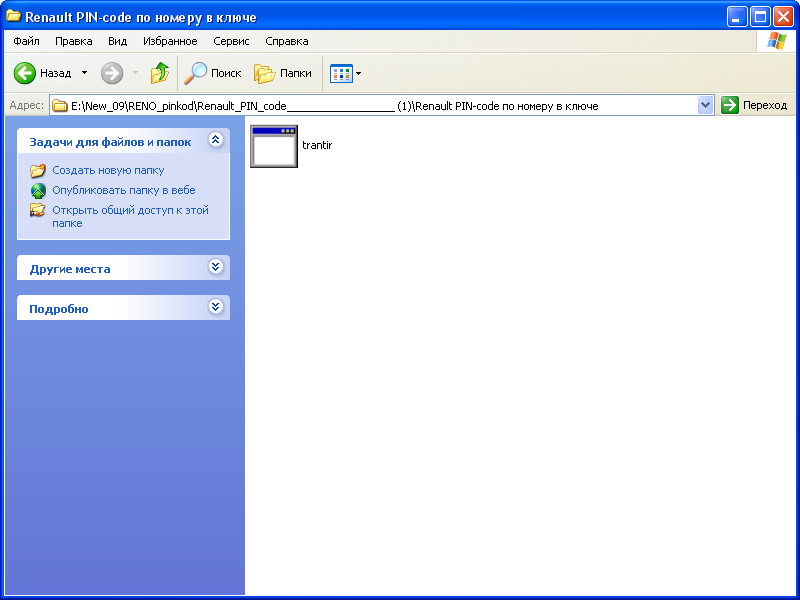Click the Переход go button
800x600 pixels.
point(754,105)
